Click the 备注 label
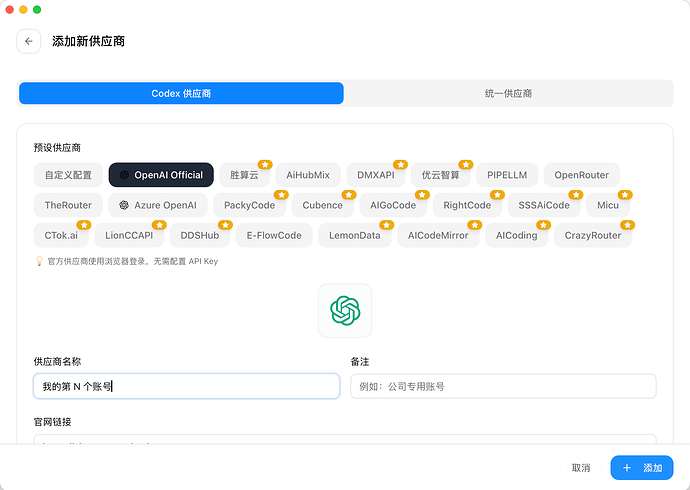Viewport: 690px width, 490px height. tap(360, 362)
